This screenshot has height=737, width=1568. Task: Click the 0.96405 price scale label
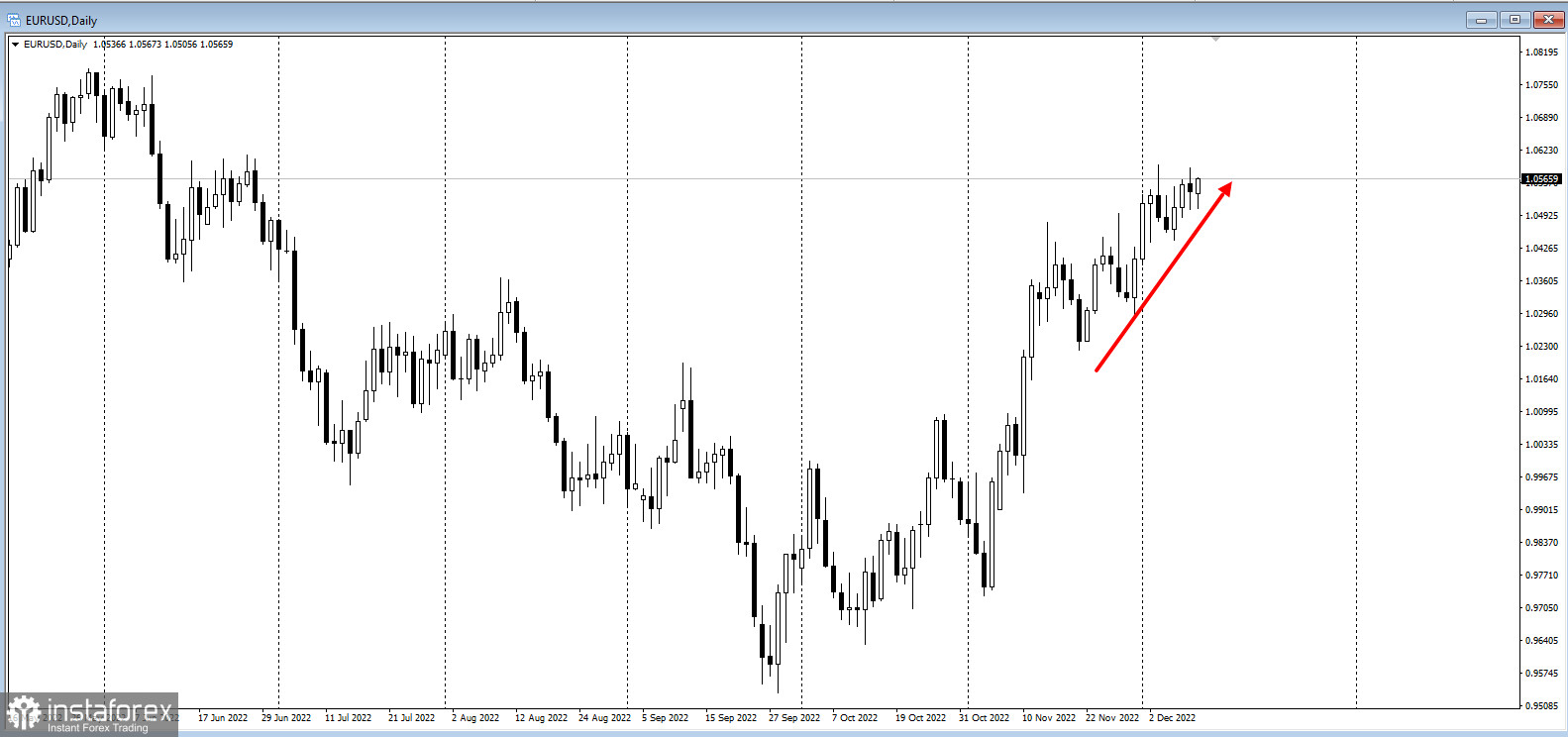(1541, 641)
